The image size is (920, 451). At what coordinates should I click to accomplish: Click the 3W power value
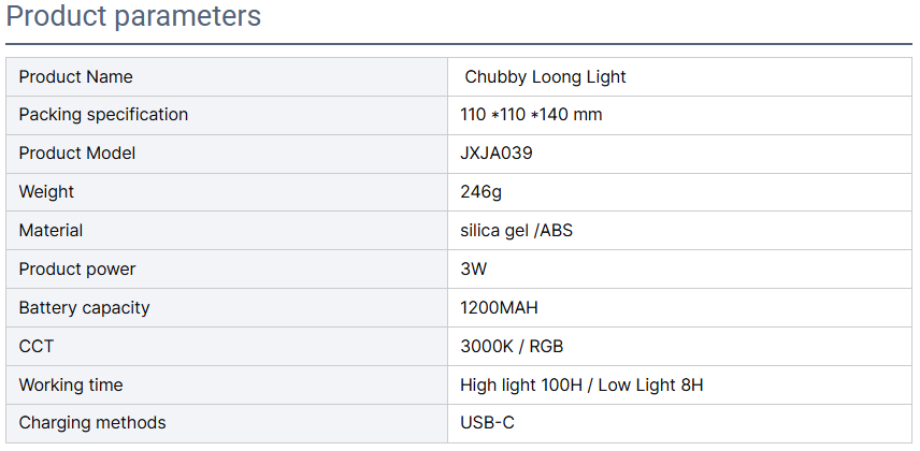[x=473, y=269]
